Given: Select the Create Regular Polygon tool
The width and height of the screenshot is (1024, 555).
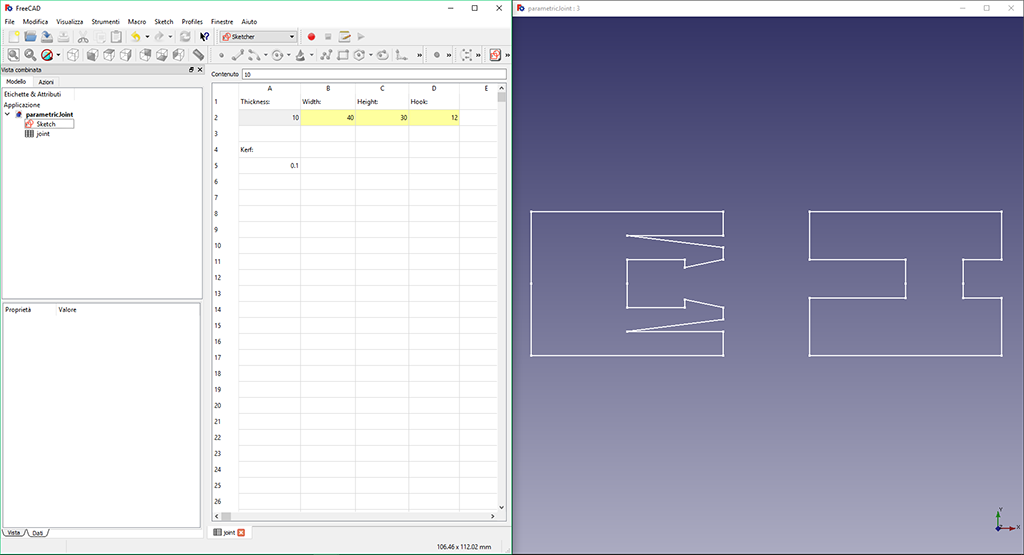Looking at the screenshot, I should (359, 56).
